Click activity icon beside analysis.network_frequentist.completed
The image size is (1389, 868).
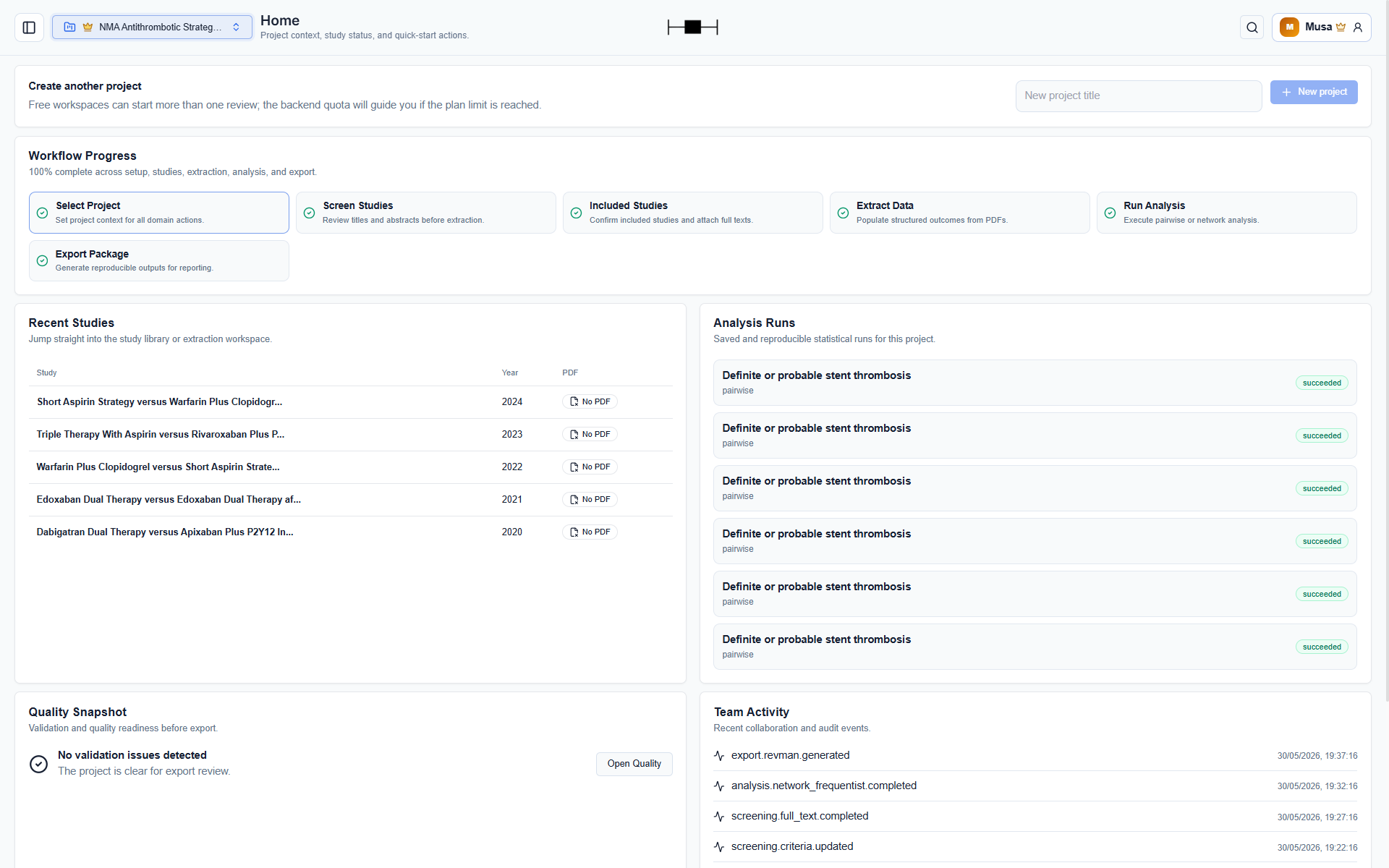tap(719, 786)
